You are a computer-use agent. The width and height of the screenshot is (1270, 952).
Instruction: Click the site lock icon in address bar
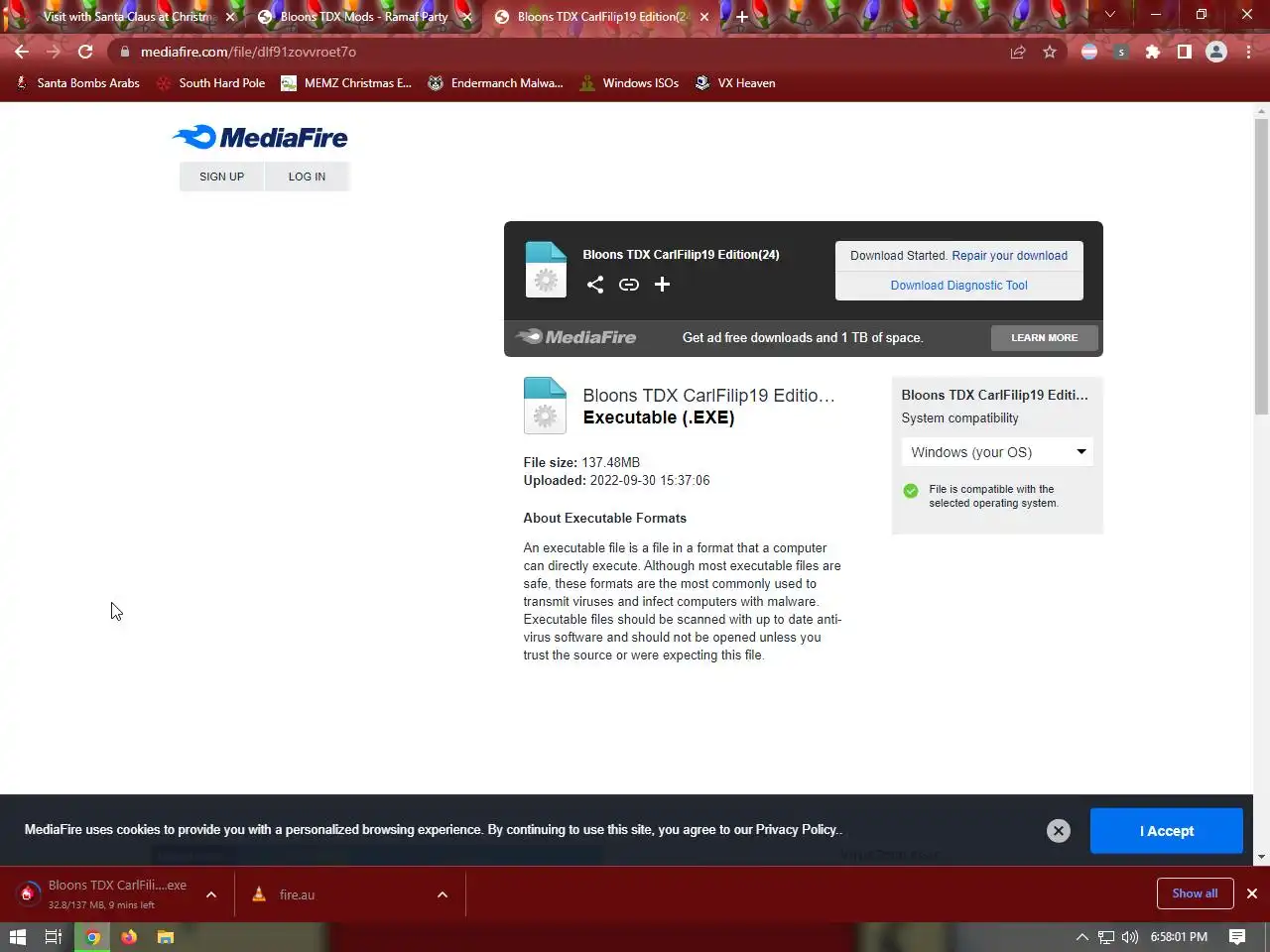click(124, 52)
